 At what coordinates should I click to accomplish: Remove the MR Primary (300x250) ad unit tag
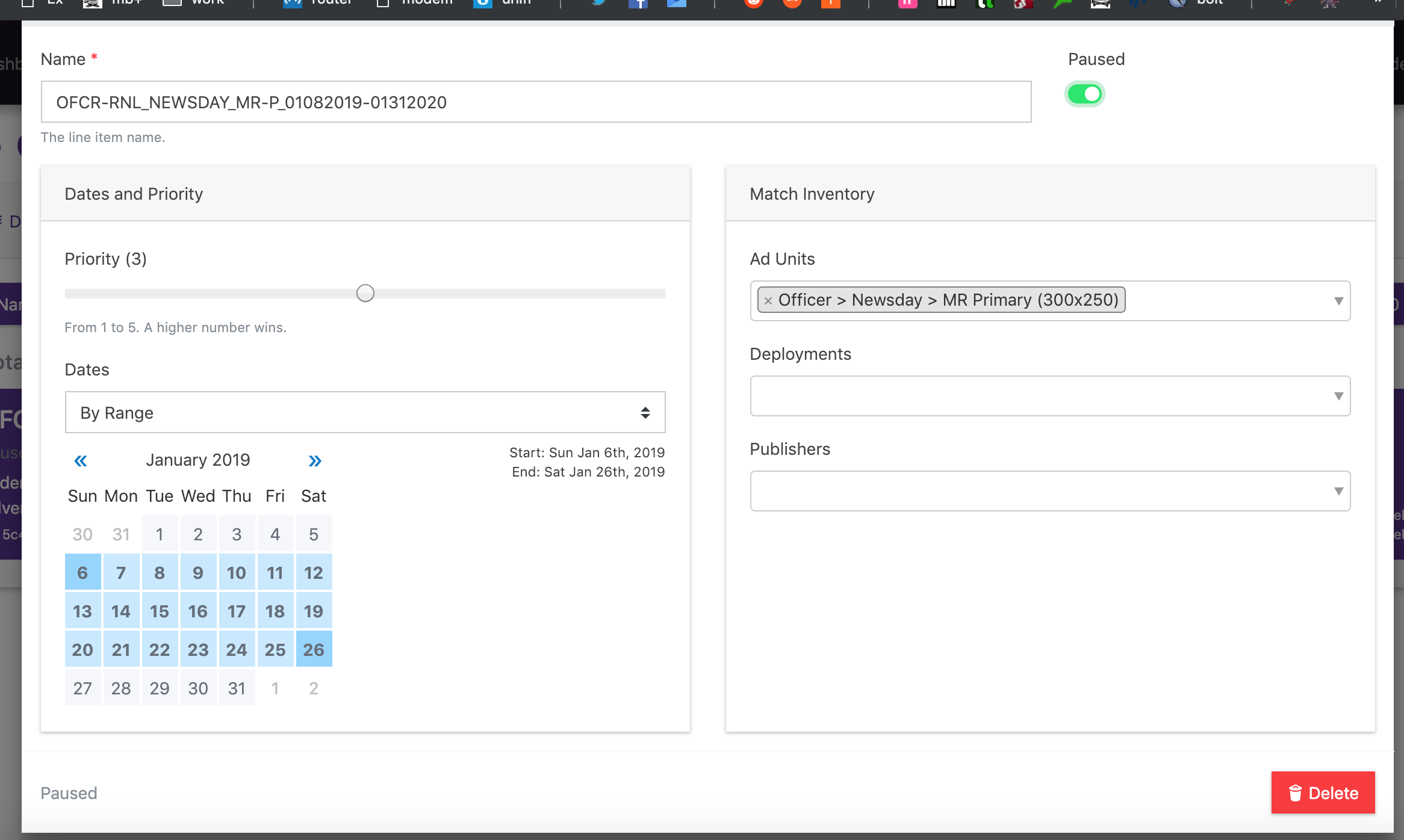click(x=768, y=301)
